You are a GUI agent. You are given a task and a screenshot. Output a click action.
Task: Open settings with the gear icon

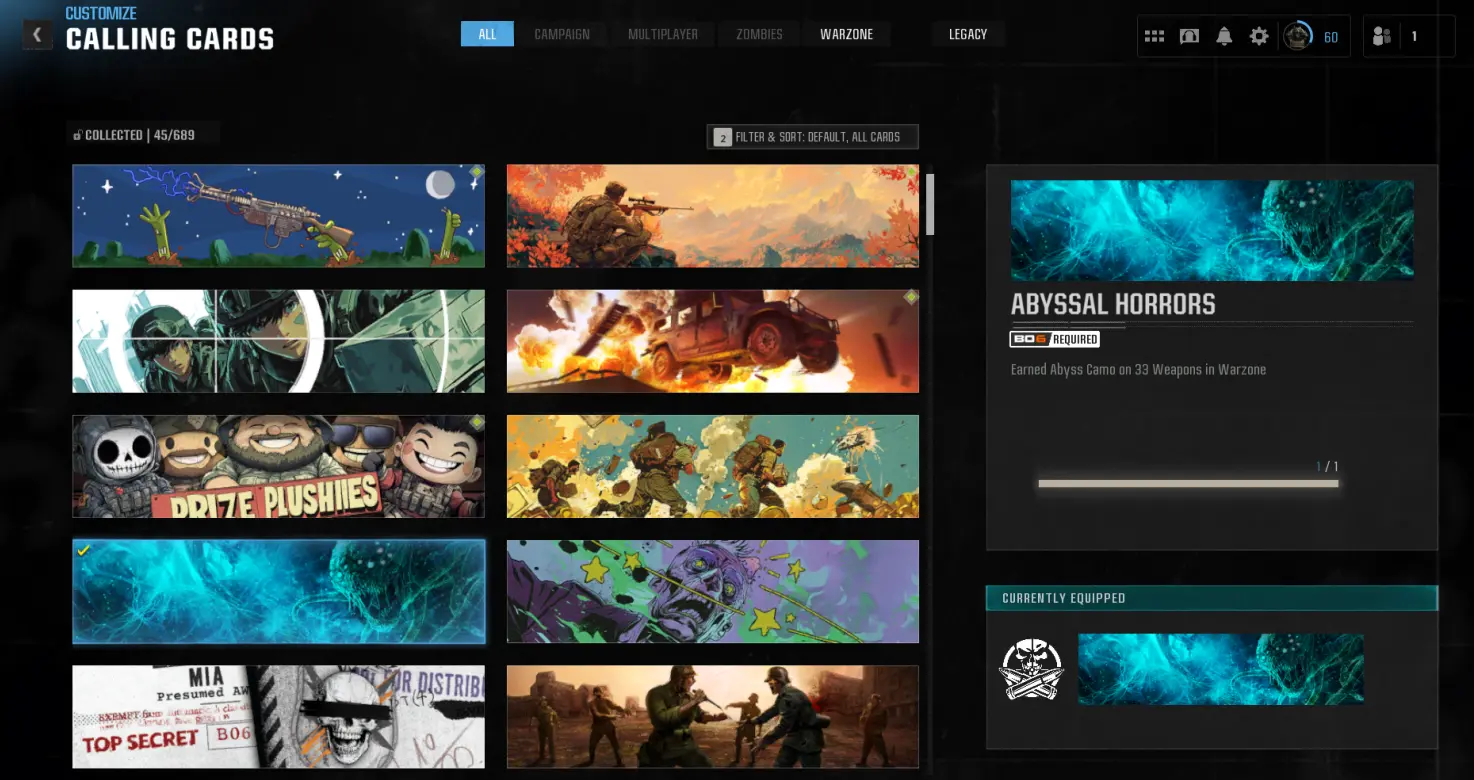pos(1259,37)
